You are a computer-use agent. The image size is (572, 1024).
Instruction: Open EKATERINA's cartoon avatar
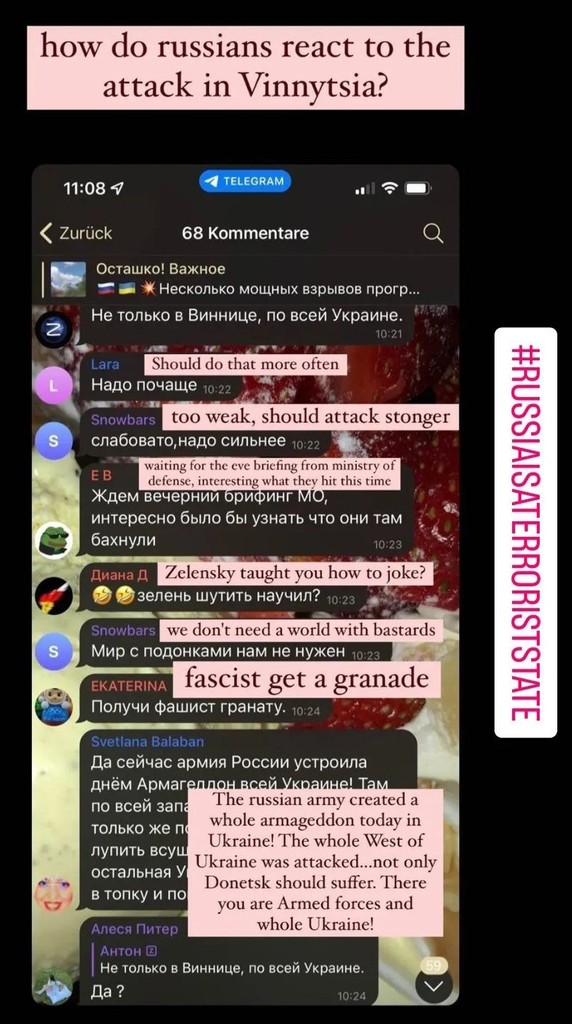click(54, 707)
